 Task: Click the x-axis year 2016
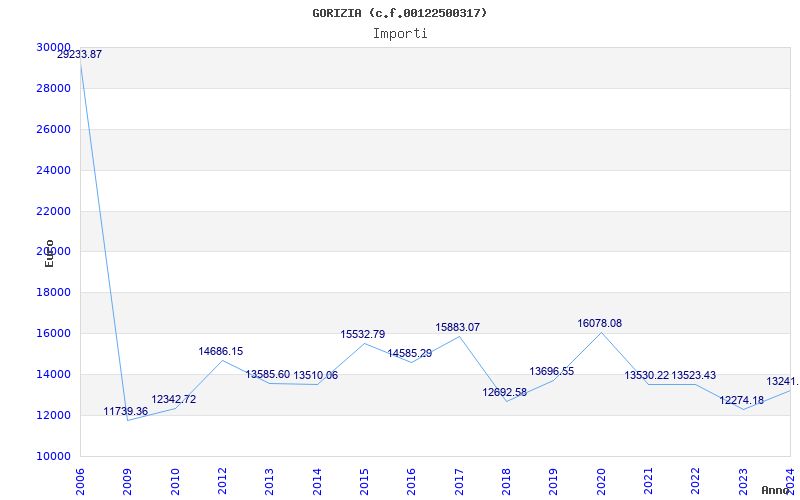coord(412,482)
